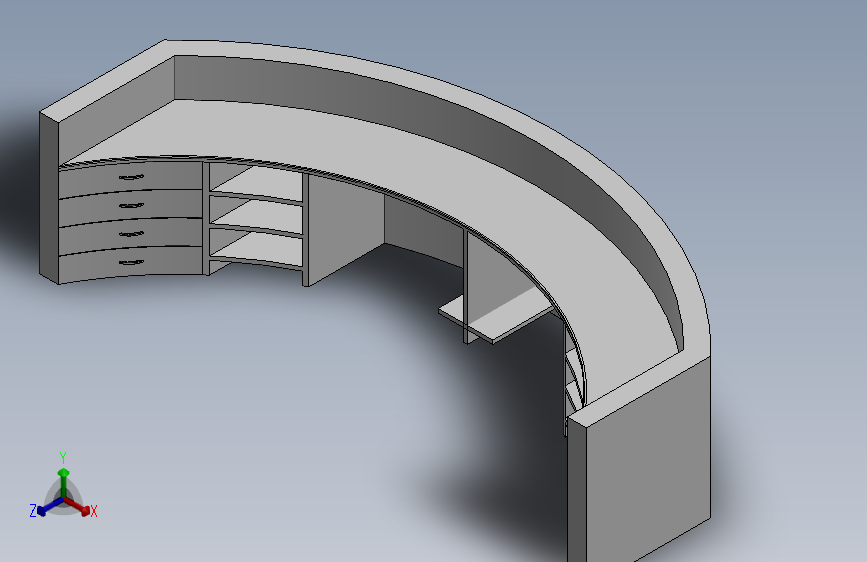
Task: Select the curved countertop work surface
Action: pyautogui.click(x=420, y=166)
